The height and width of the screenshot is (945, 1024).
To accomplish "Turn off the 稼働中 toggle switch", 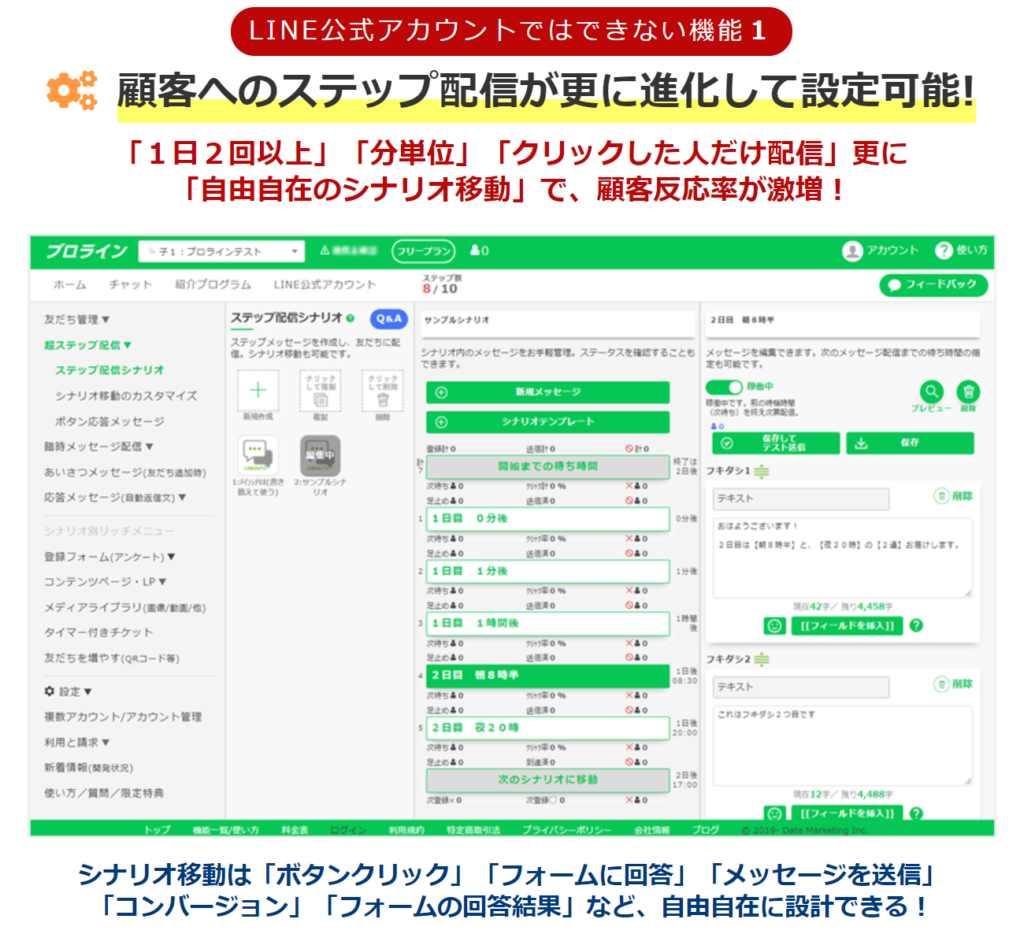I will click(722, 388).
